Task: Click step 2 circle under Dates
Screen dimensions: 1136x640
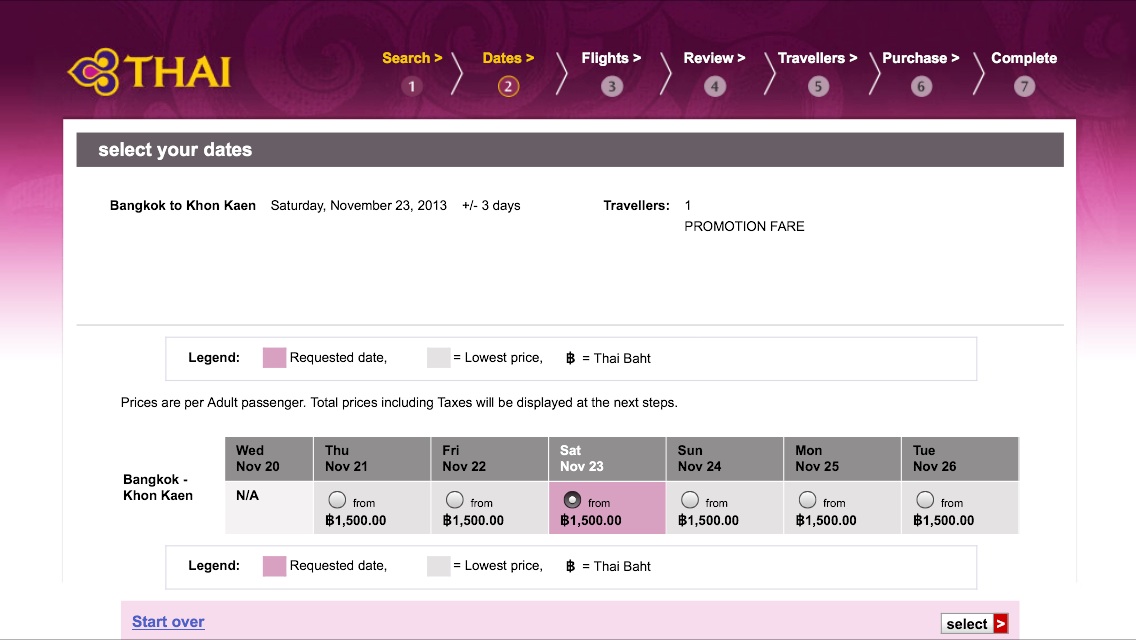Action: pos(508,86)
